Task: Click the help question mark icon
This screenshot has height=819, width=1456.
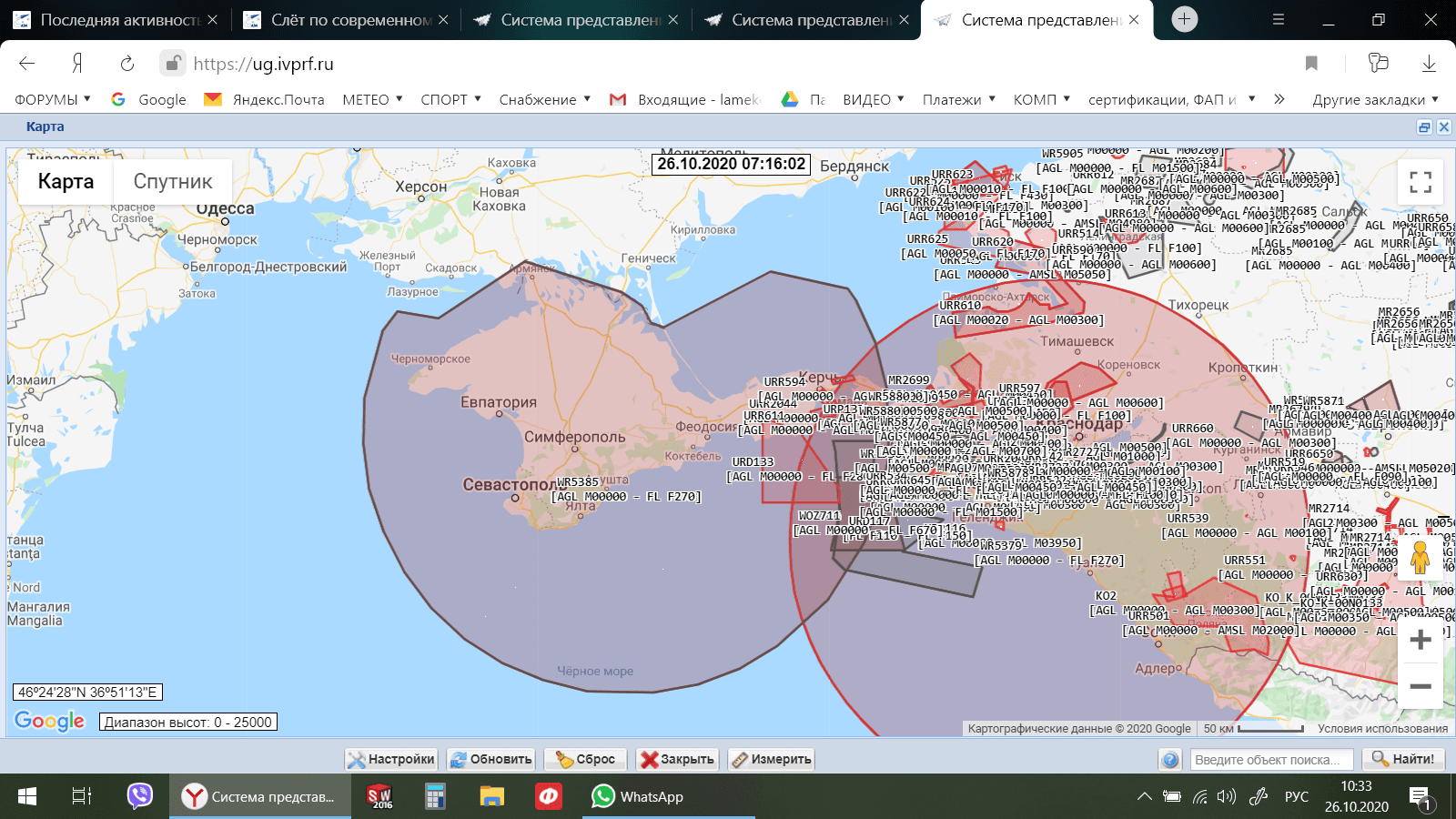Action: point(1170,760)
